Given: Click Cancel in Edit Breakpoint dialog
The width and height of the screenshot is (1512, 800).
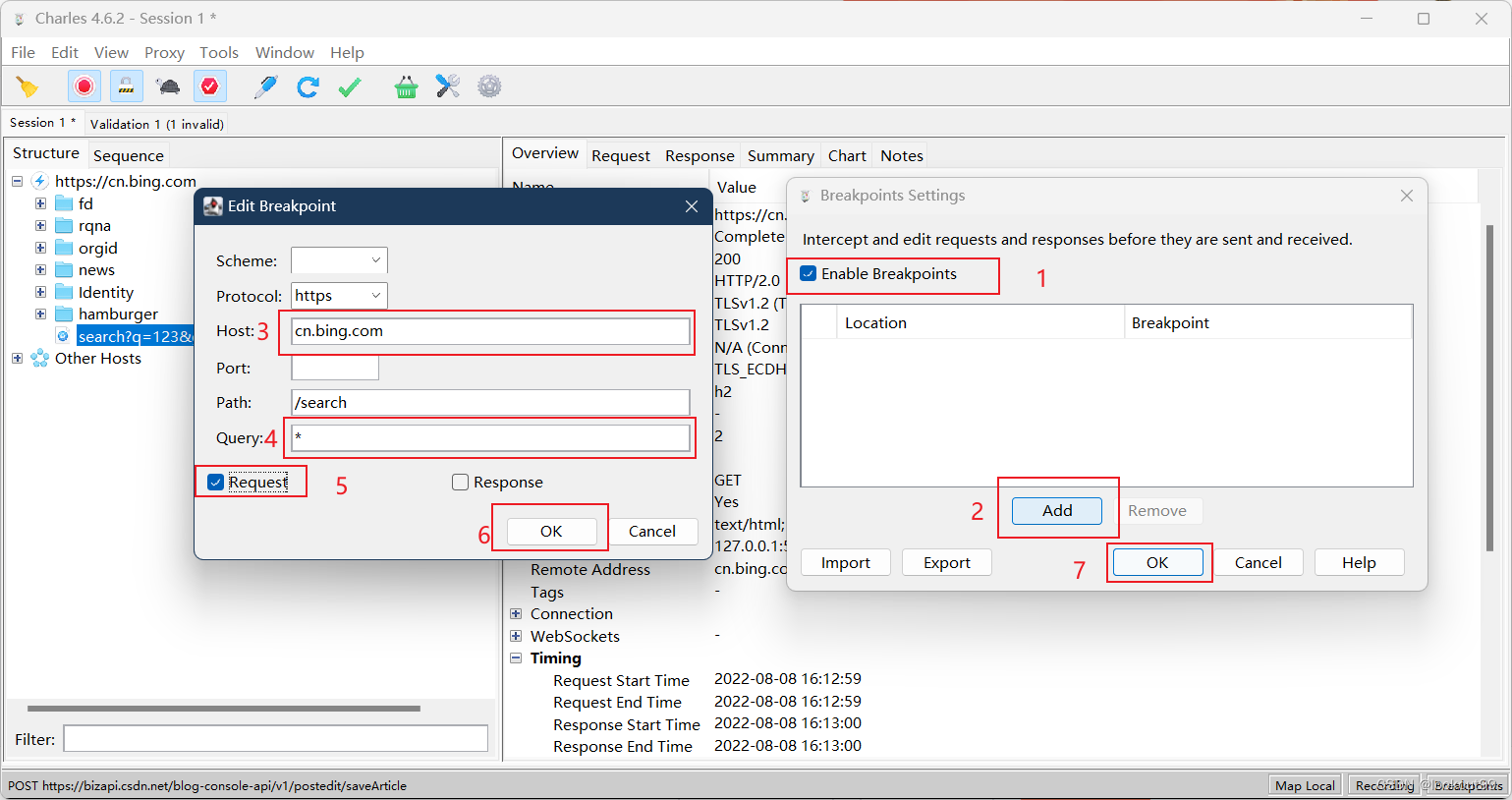Looking at the screenshot, I should click(652, 532).
